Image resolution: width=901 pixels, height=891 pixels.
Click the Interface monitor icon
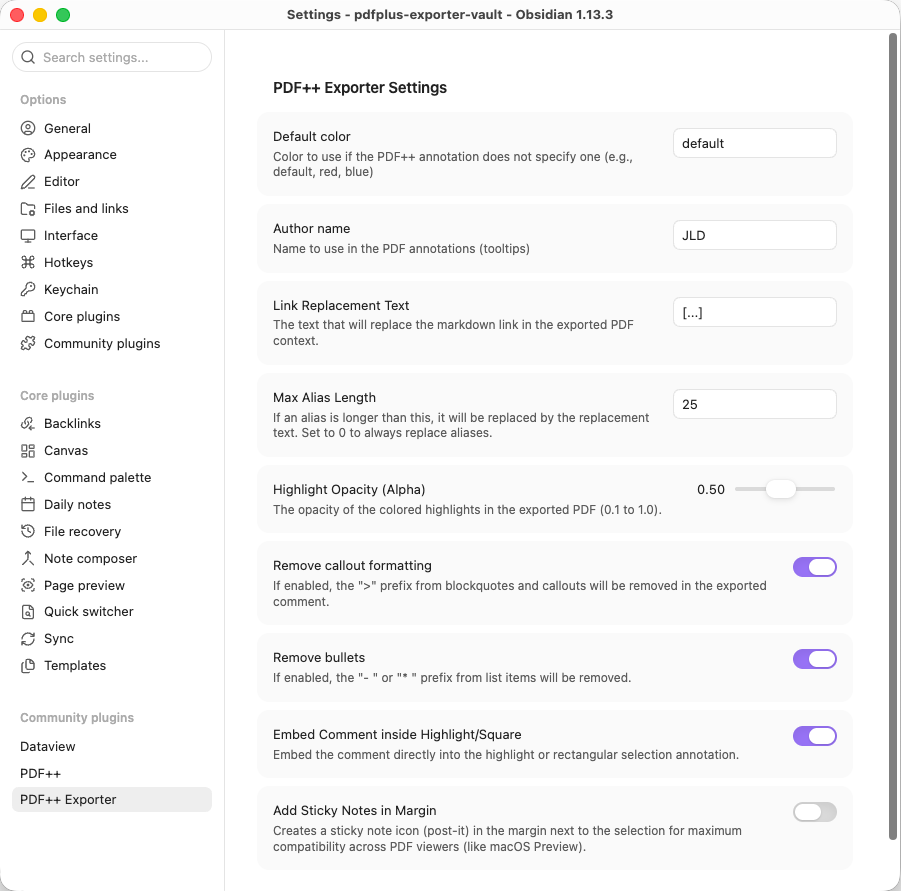pyautogui.click(x=28, y=236)
